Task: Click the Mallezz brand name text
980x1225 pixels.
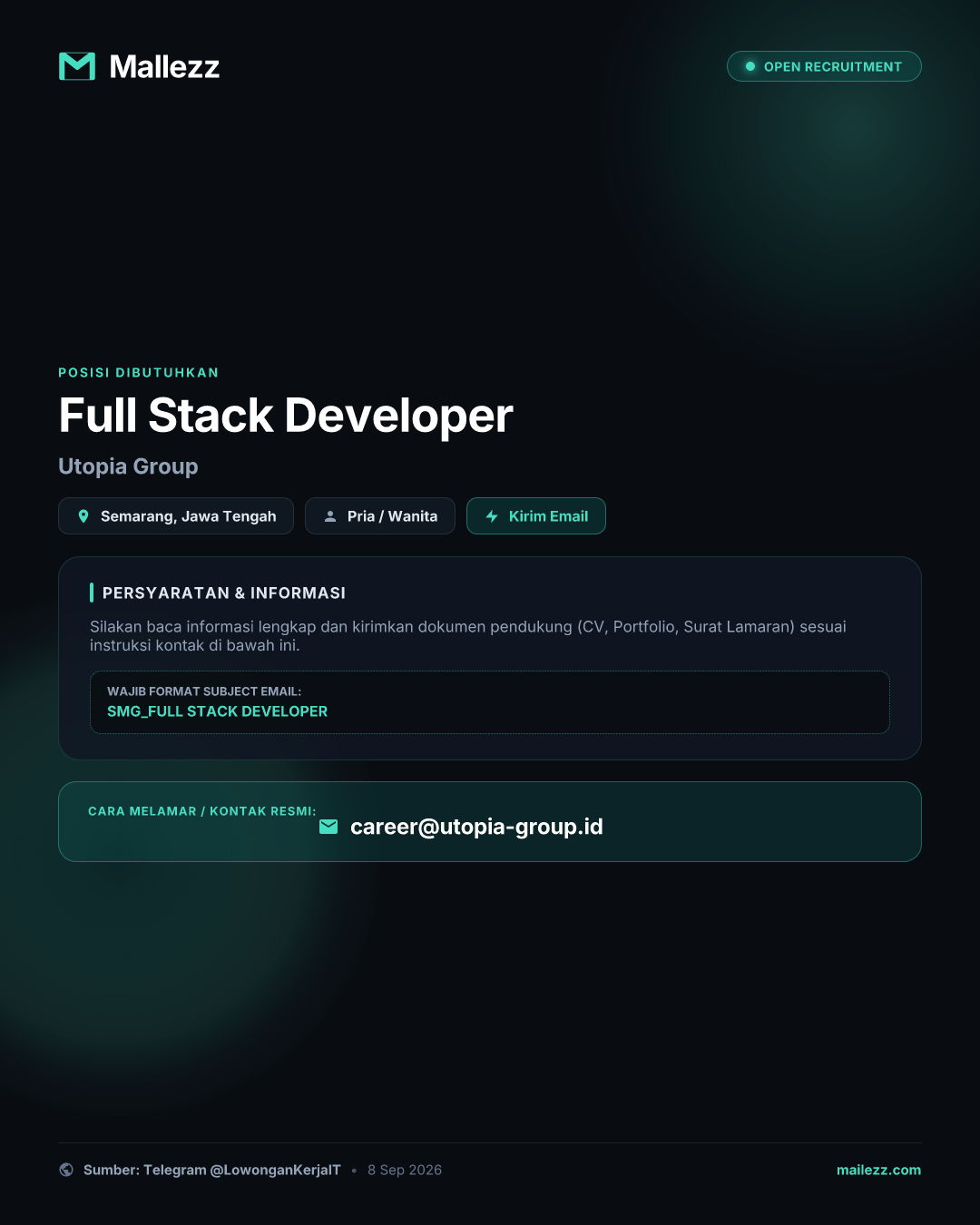Action: click(x=164, y=66)
